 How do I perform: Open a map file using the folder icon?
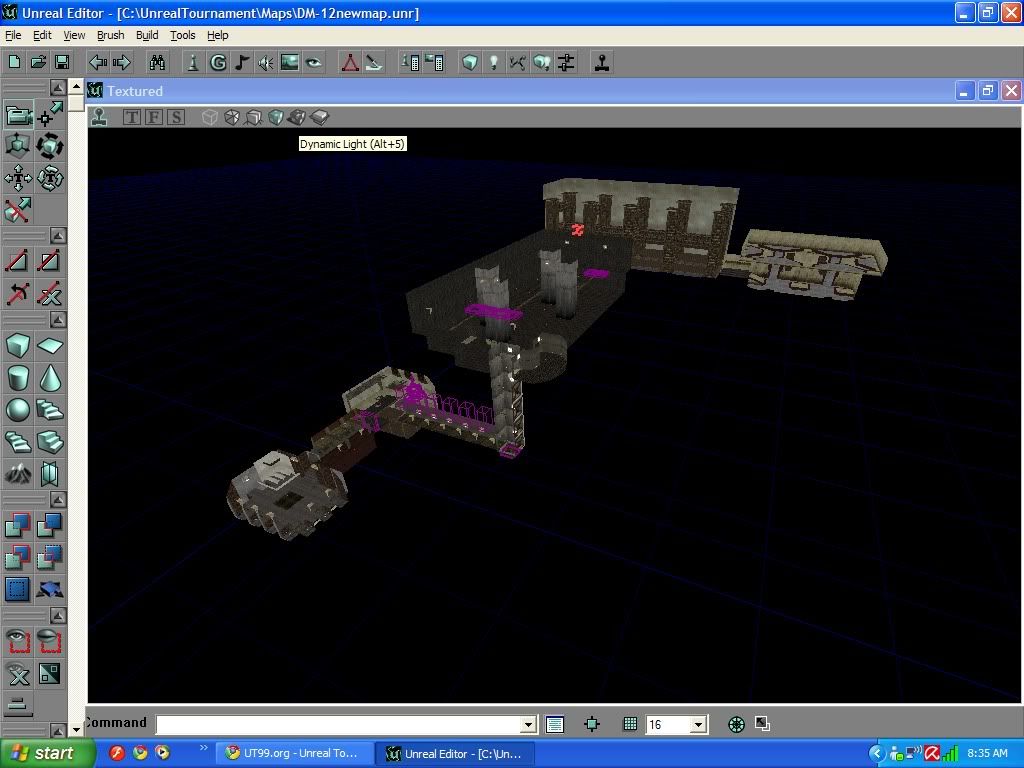tap(39, 63)
